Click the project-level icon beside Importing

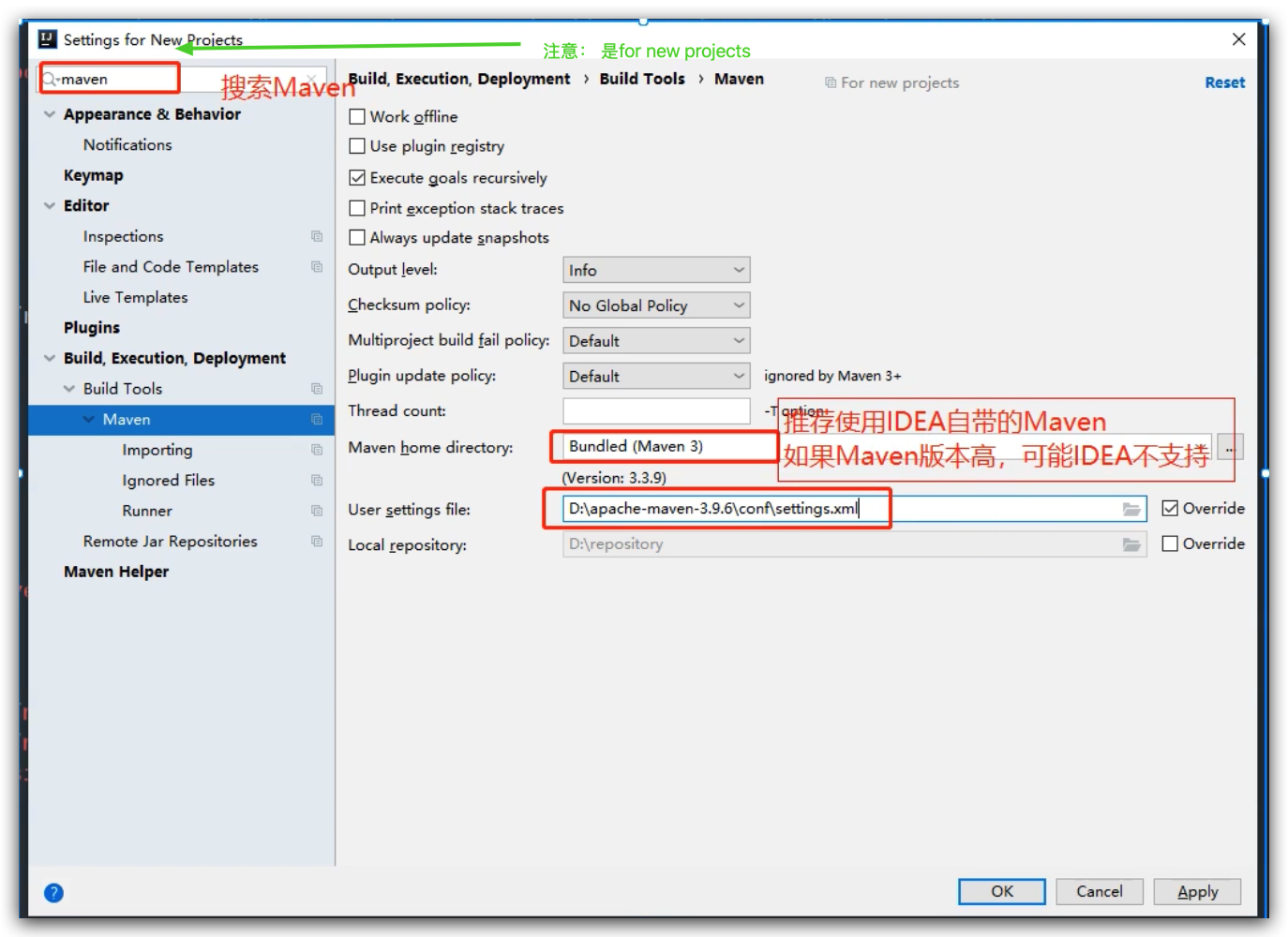[317, 450]
